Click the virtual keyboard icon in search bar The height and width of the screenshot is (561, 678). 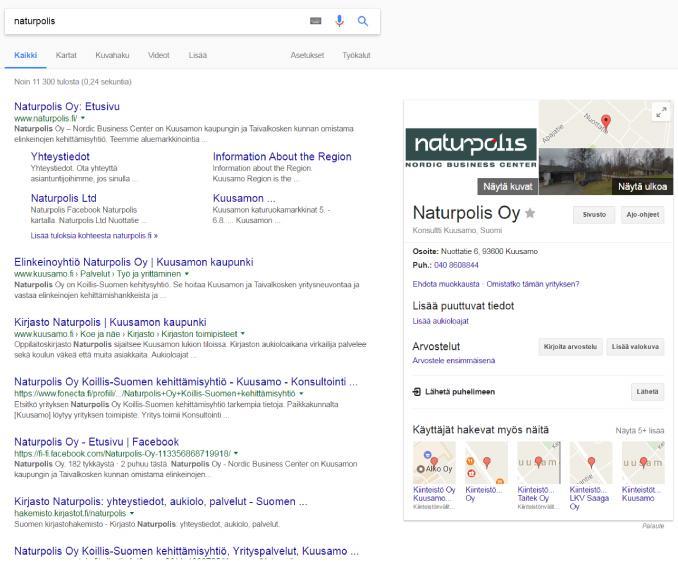[x=316, y=21]
